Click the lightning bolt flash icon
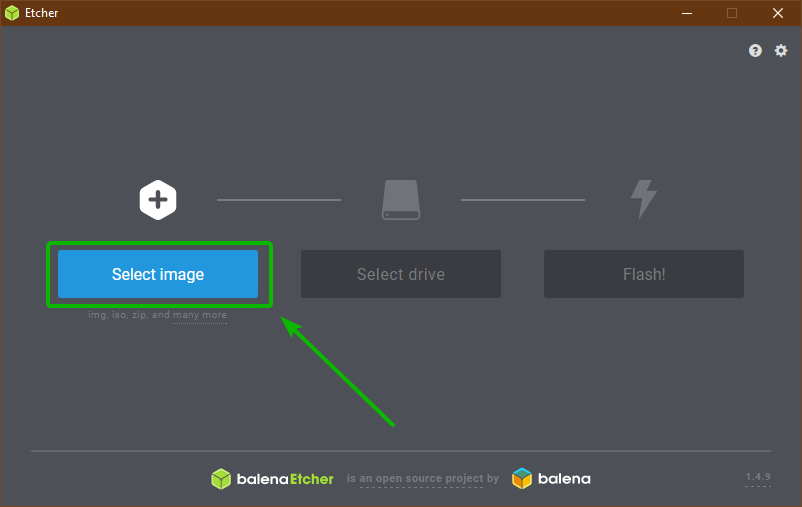 [x=643, y=199]
